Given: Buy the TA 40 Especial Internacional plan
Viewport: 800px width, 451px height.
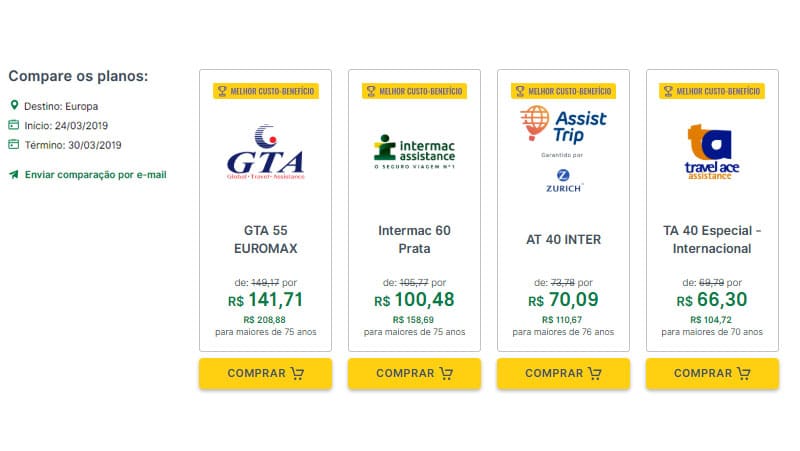Looking at the screenshot, I should click(712, 373).
